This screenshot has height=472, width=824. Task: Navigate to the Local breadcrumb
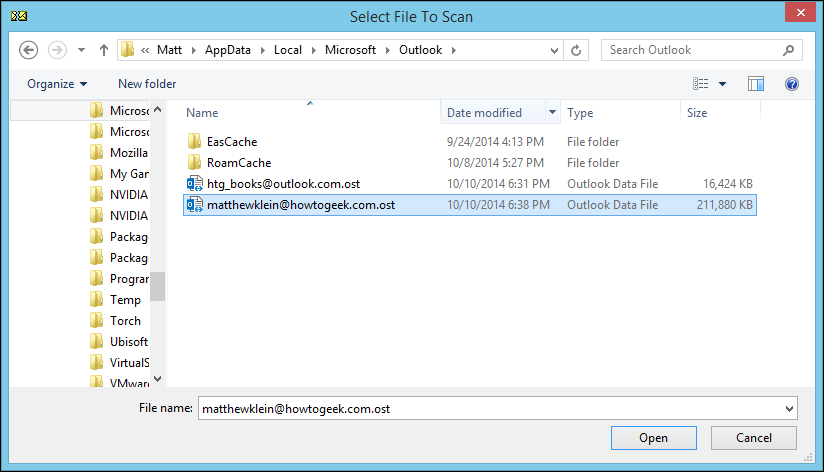coord(287,50)
